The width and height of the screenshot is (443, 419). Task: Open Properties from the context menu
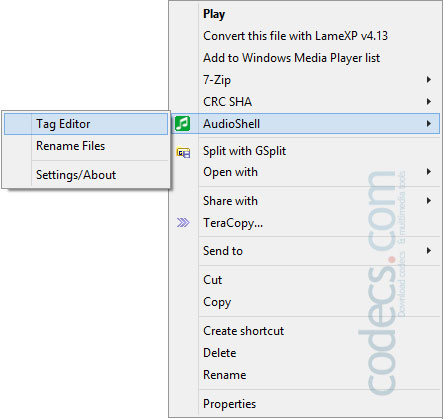click(x=305, y=404)
